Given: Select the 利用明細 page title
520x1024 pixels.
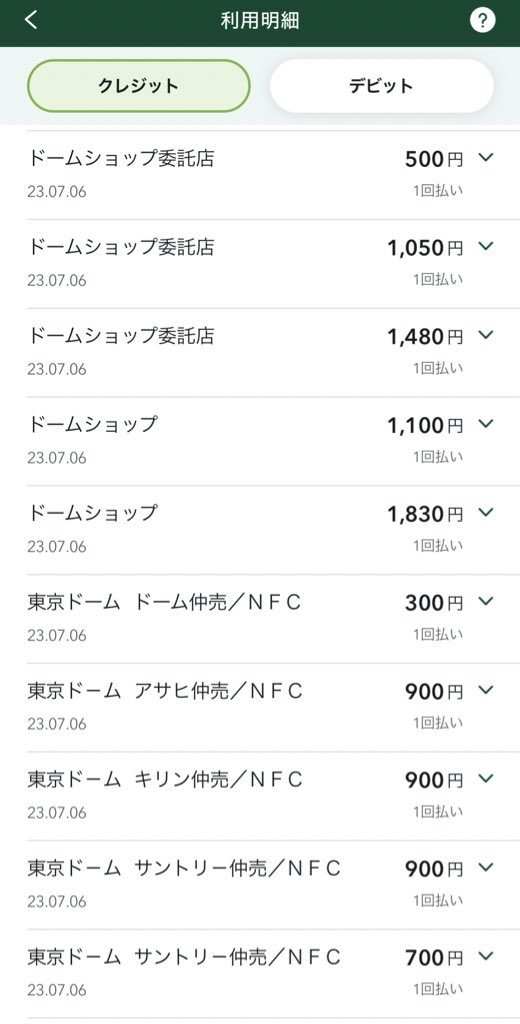Looking at the screenshot, I should pyautogui.click(x=259, y=20).
